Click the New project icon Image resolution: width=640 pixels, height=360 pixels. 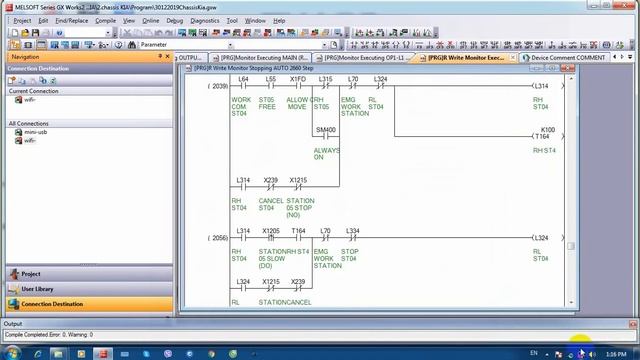pos(15,33)
